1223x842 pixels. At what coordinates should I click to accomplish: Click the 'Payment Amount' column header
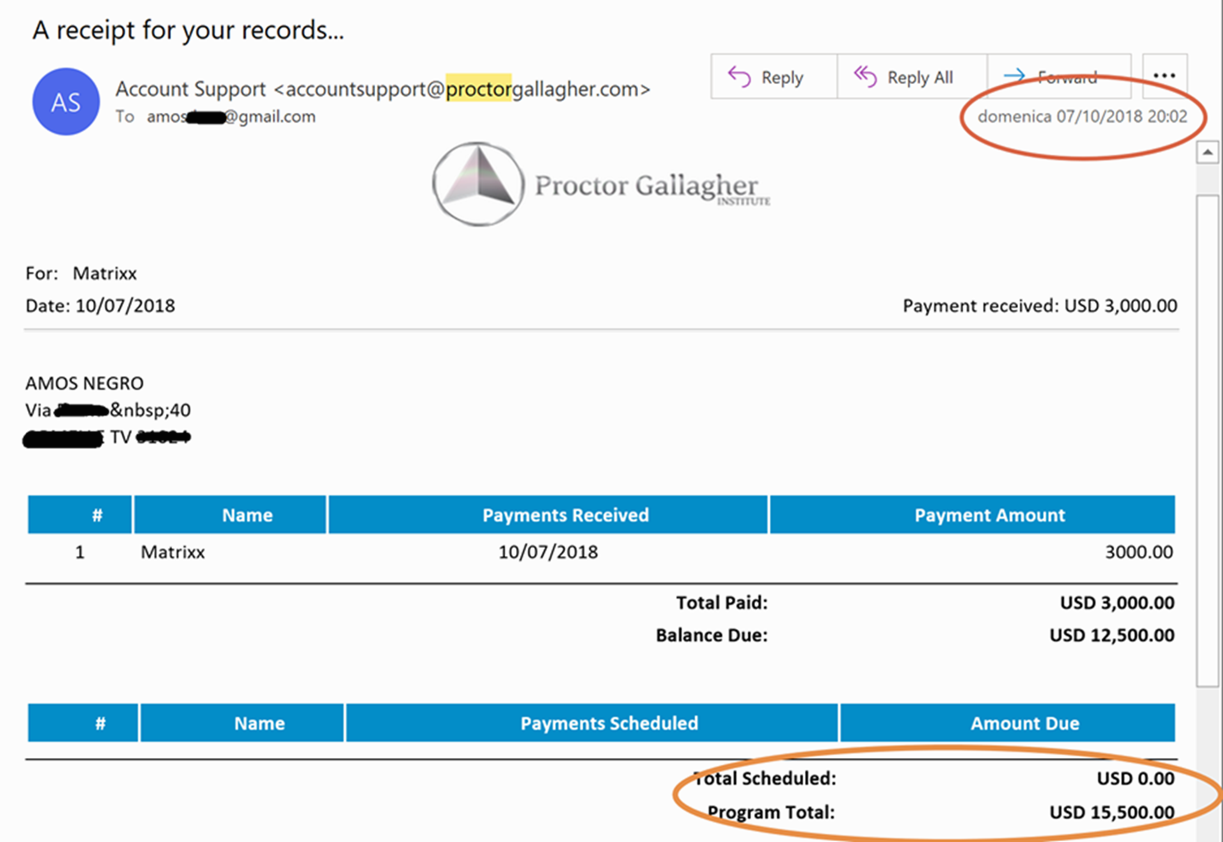(989, 515)
